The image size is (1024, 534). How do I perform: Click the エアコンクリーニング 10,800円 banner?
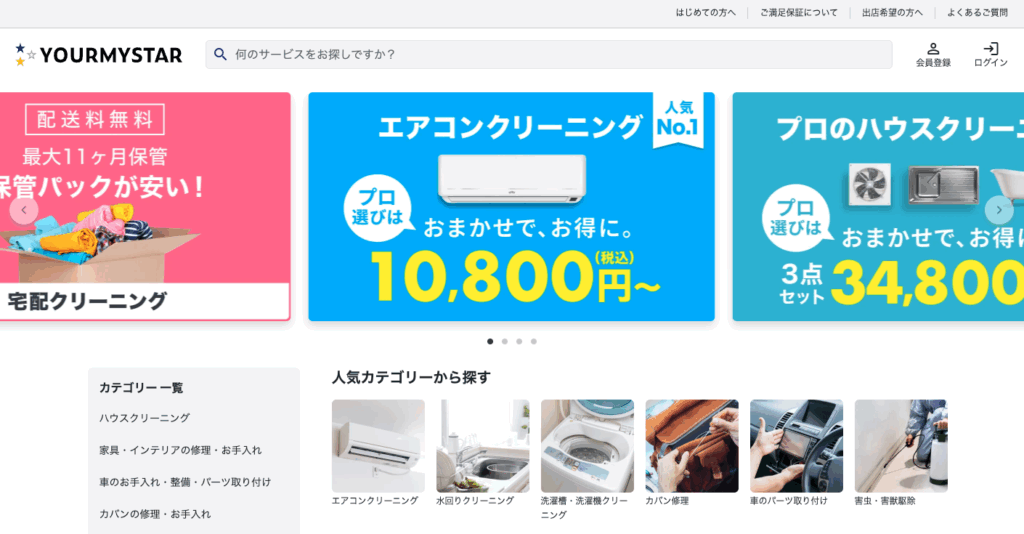pyautogui.click(x=511, y=206)
